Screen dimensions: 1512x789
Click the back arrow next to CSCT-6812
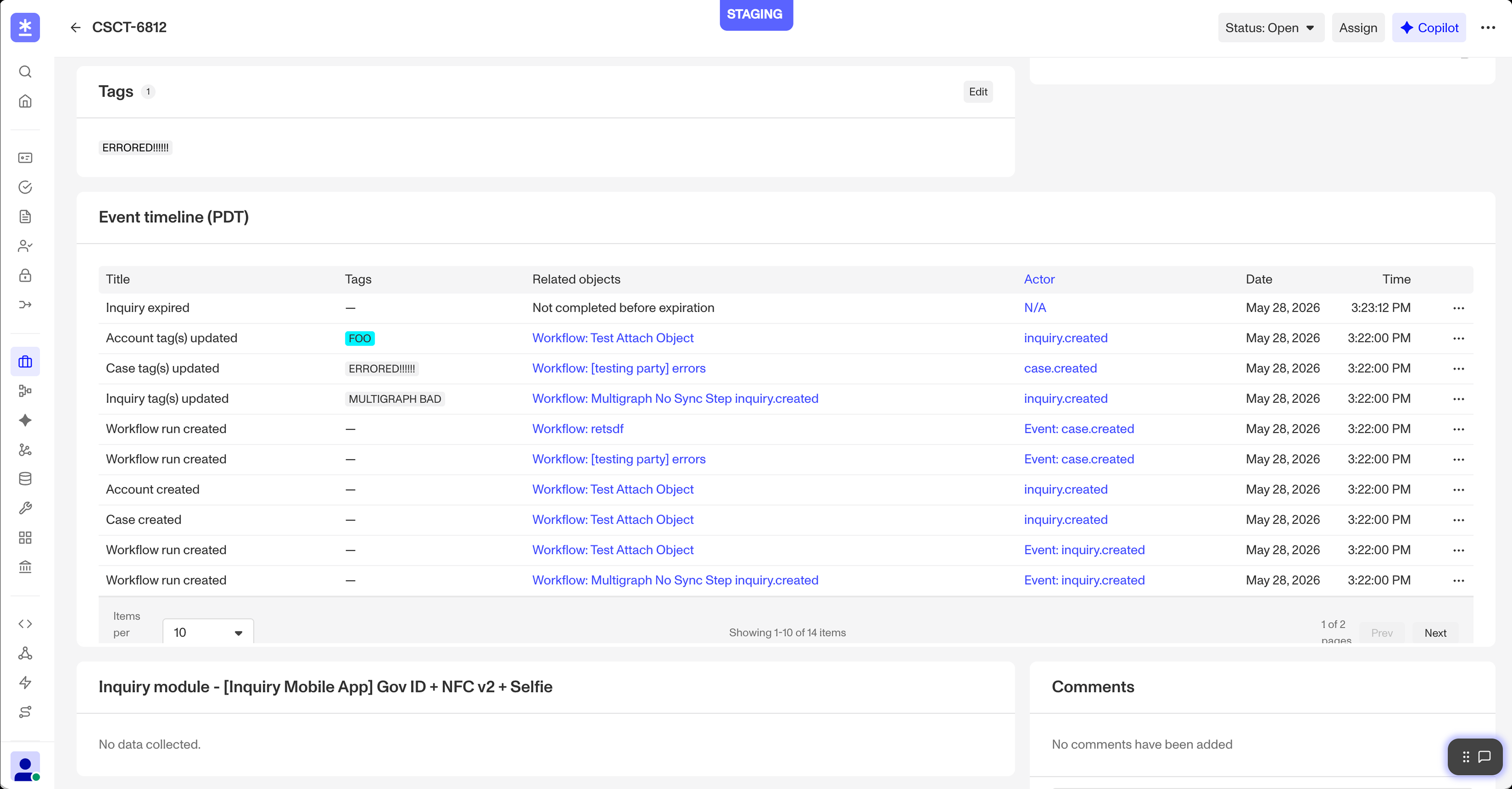[x=75, y=27]
